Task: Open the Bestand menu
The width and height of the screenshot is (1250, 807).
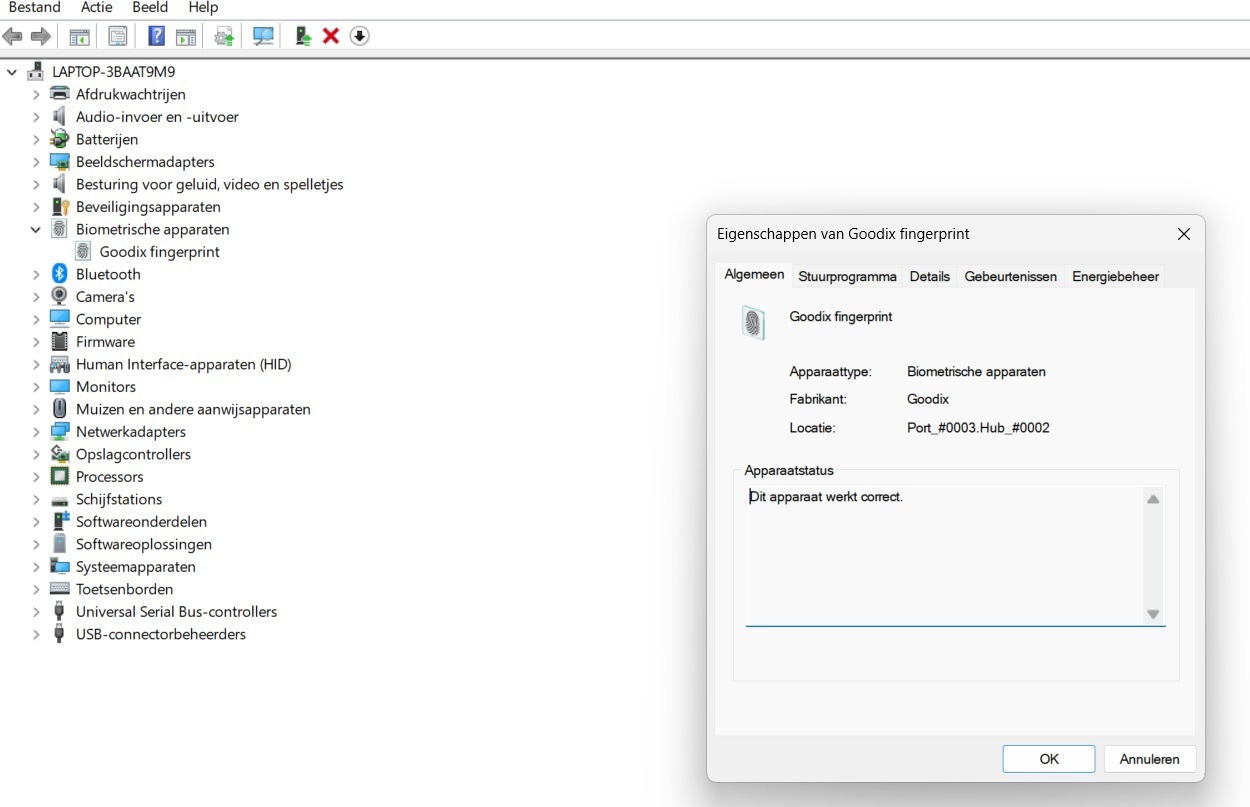Action: pos(35,8)
